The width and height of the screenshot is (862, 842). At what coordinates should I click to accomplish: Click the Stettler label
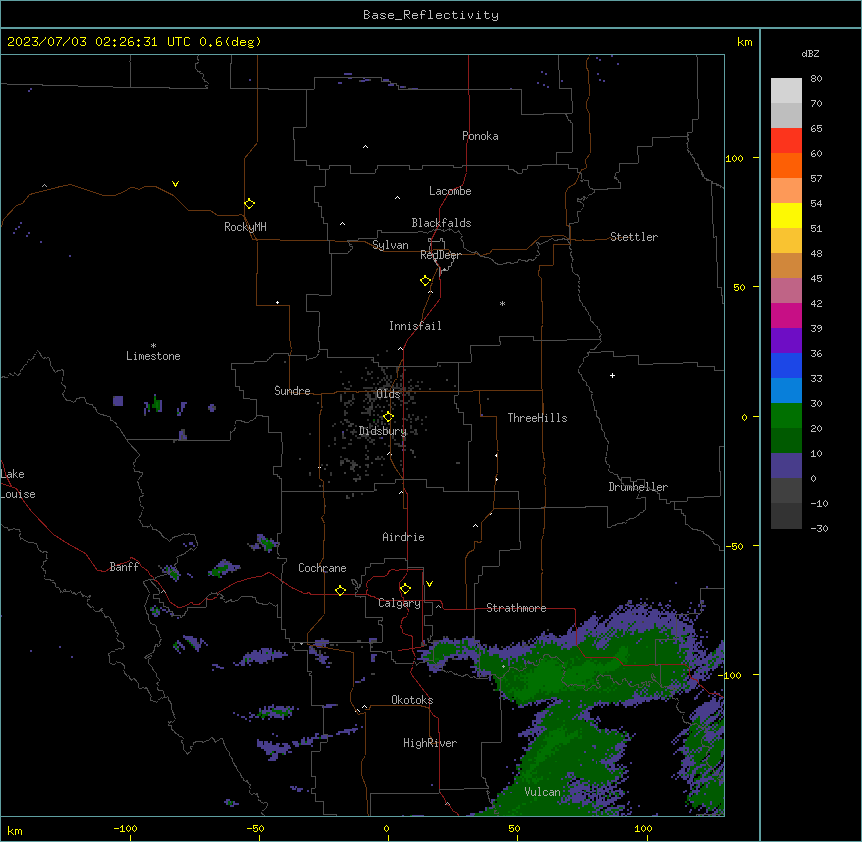(634, 237)
